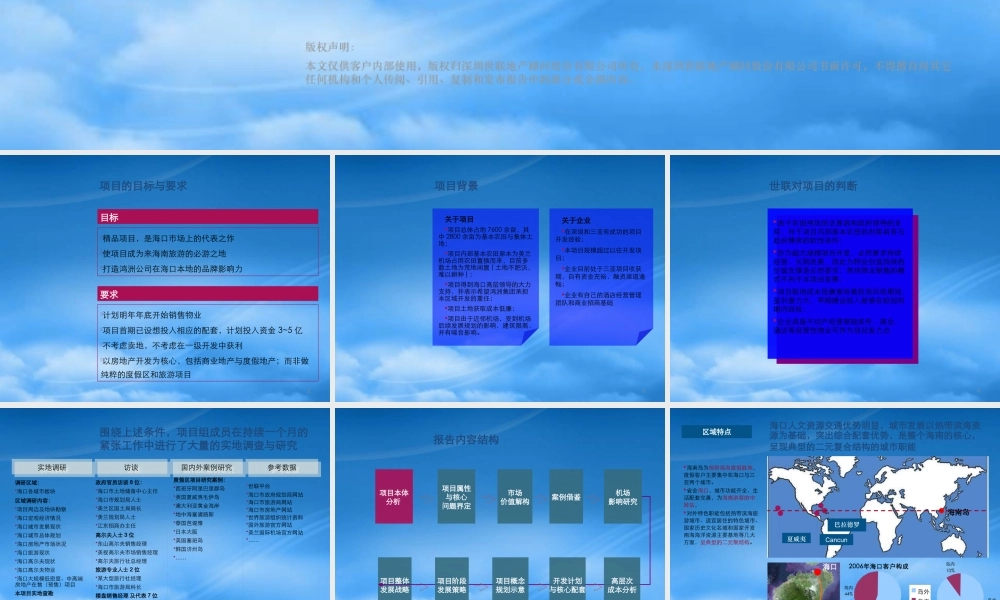This screenshot has width=1000, height=600.
Task: Click the 2006年海口客户构成 chart title
Action: tap(878, 566)
